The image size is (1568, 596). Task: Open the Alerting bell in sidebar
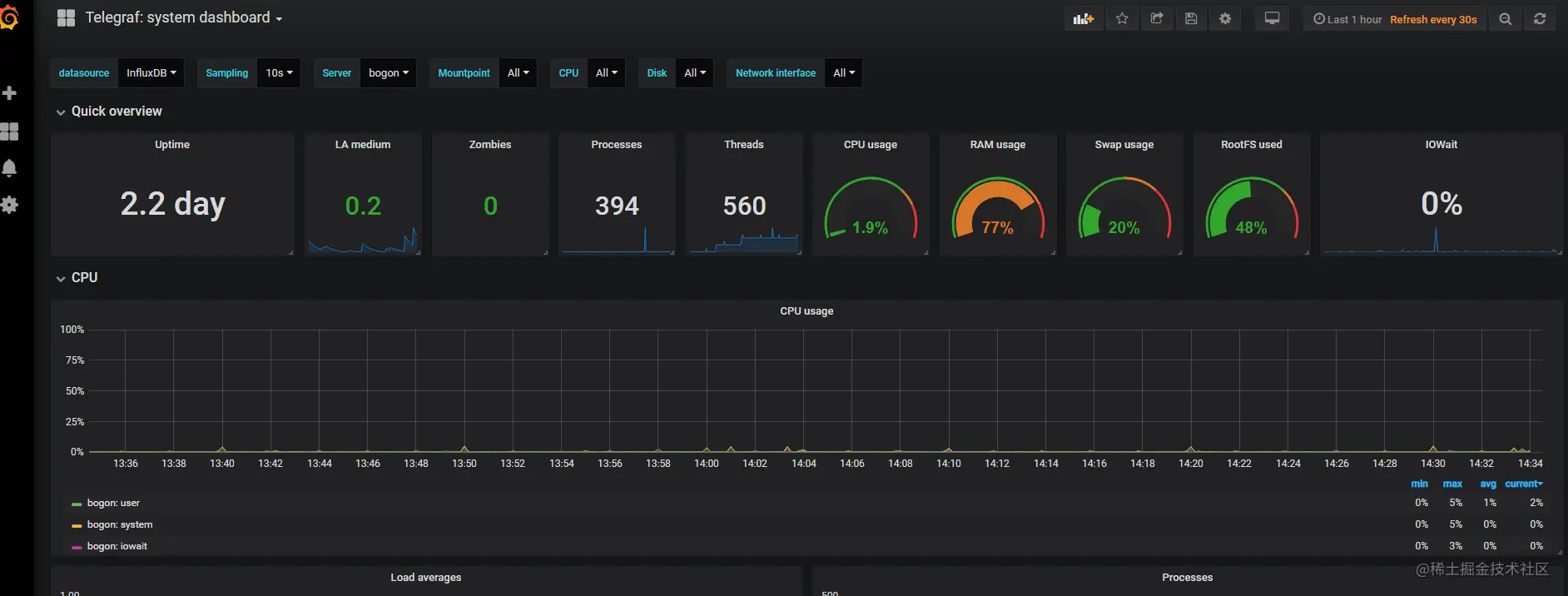[10, 168]
